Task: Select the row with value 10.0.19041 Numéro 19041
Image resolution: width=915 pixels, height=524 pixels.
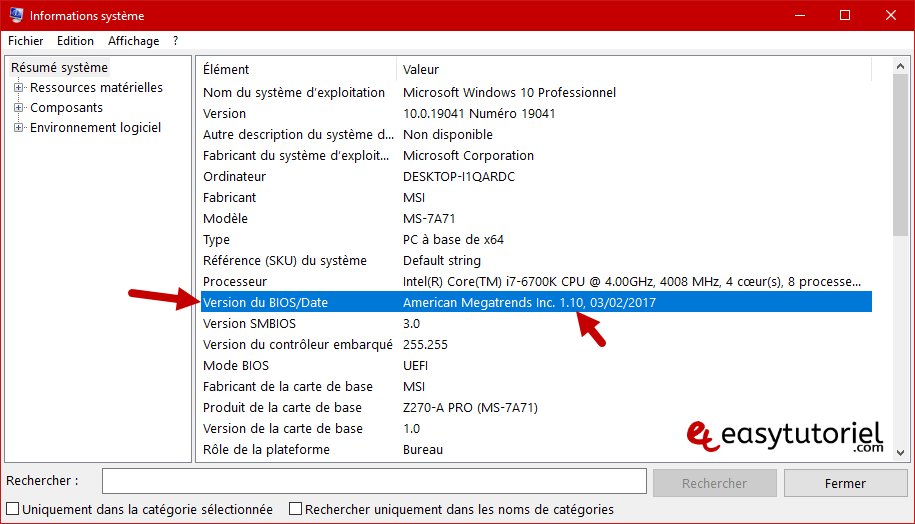Action: tap(536, 113)
